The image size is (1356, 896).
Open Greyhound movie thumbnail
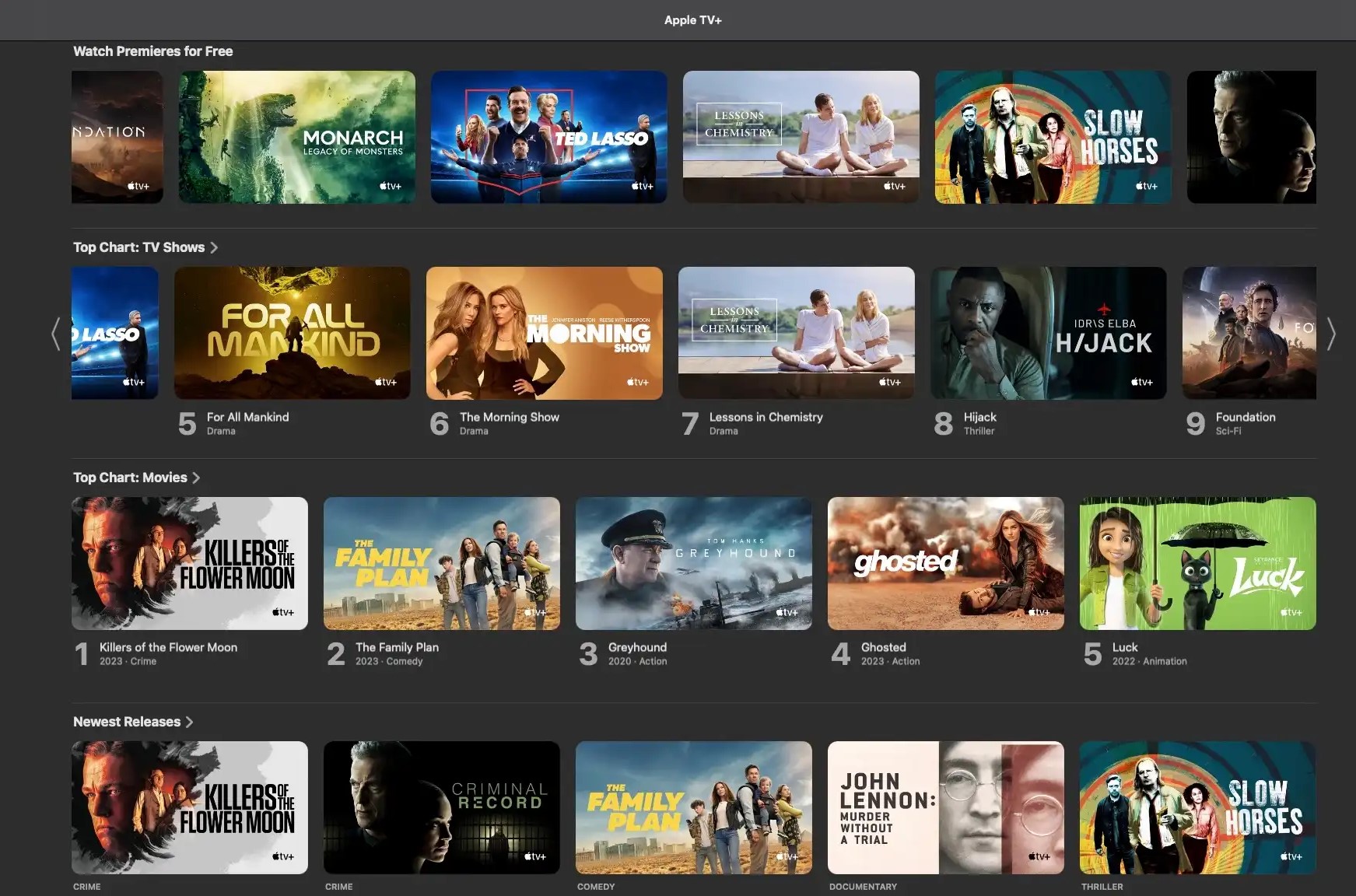point(694,564)
